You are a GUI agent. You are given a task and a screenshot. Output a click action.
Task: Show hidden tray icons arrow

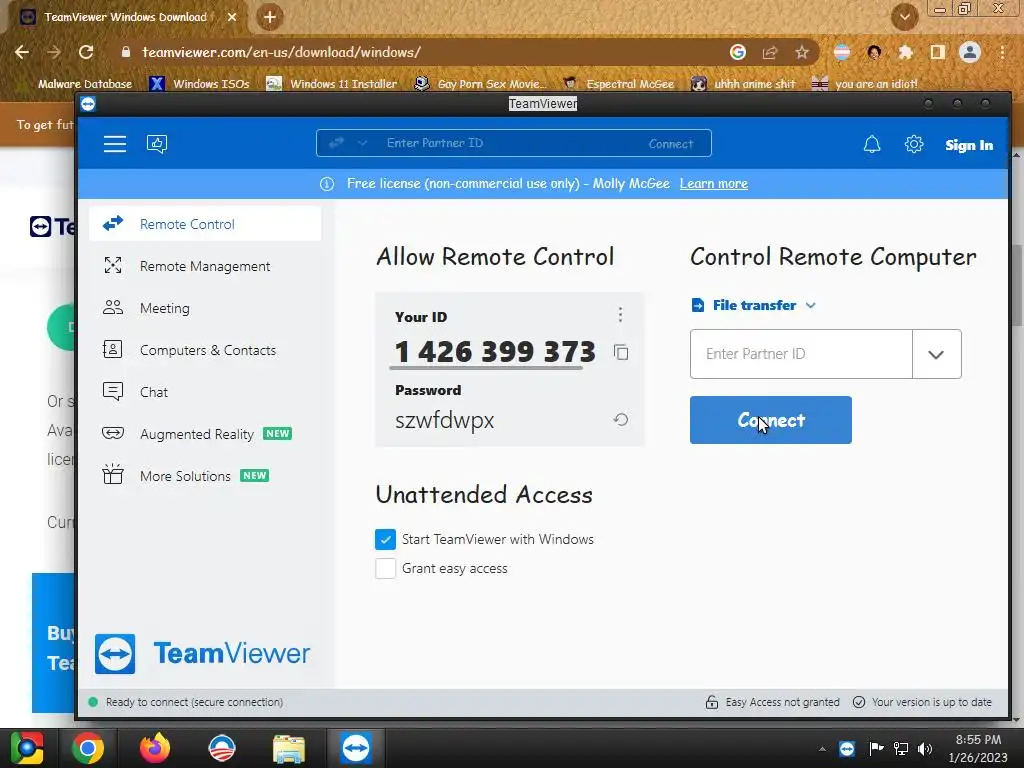click(x=822, y=748)
